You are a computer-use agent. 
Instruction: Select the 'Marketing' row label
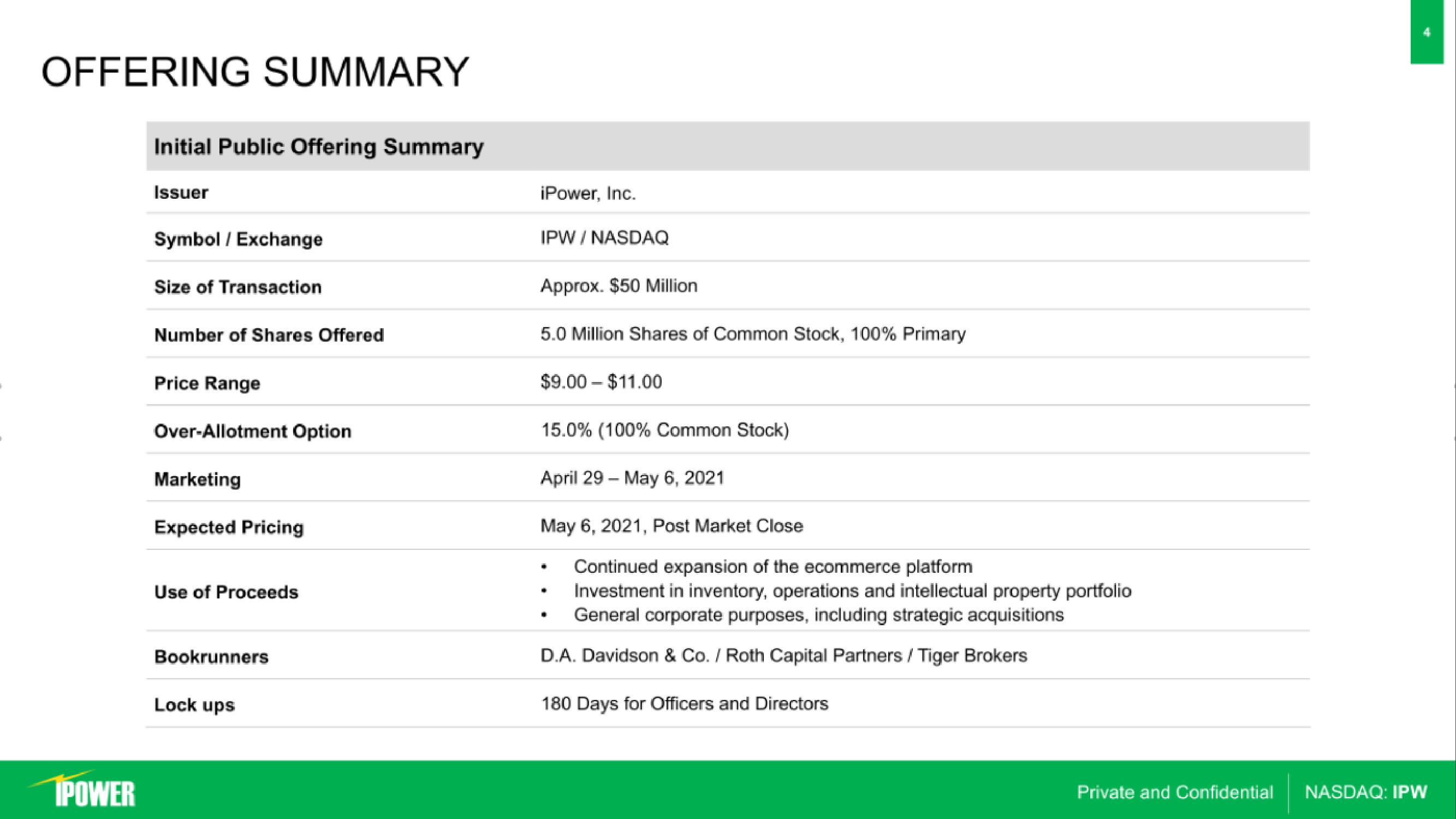[x=197, y=480]
